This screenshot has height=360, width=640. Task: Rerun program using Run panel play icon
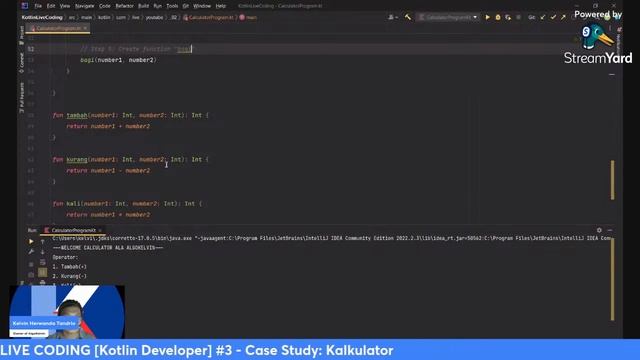pos(31,241)
